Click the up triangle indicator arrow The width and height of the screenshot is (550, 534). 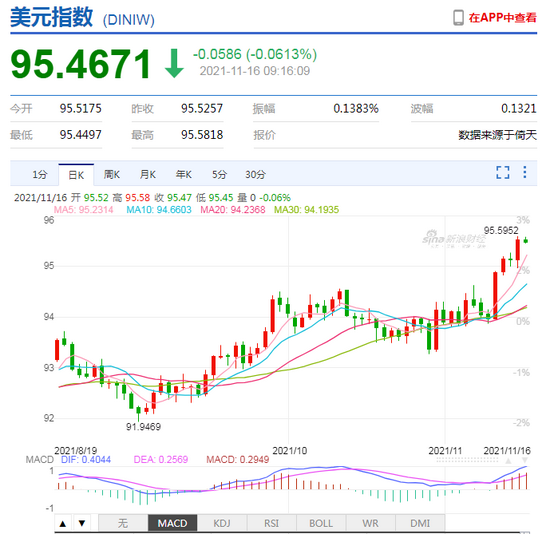pyautogui.click(x=63, y=524)
